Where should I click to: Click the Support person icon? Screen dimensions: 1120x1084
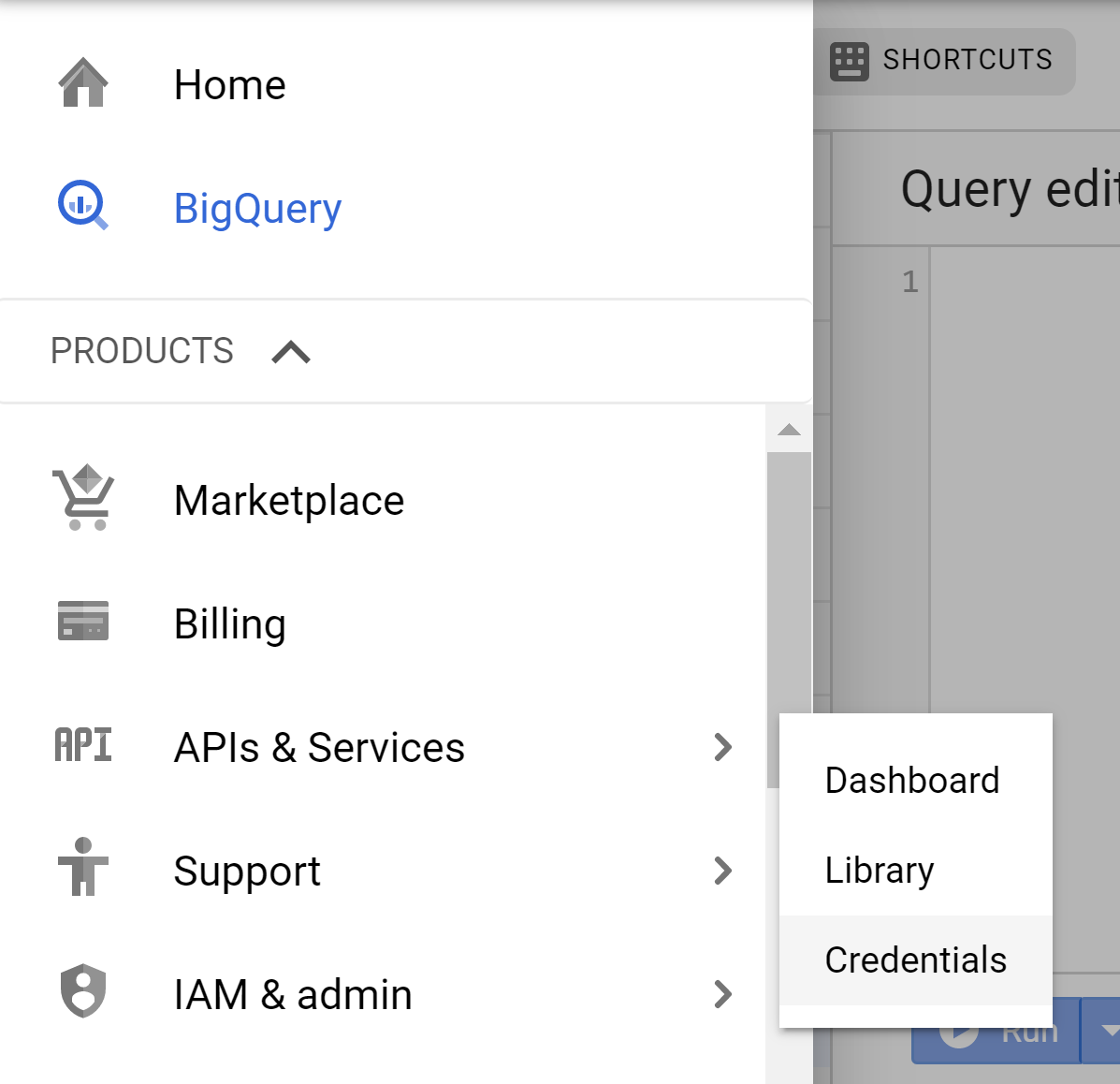tap(83, 866)
